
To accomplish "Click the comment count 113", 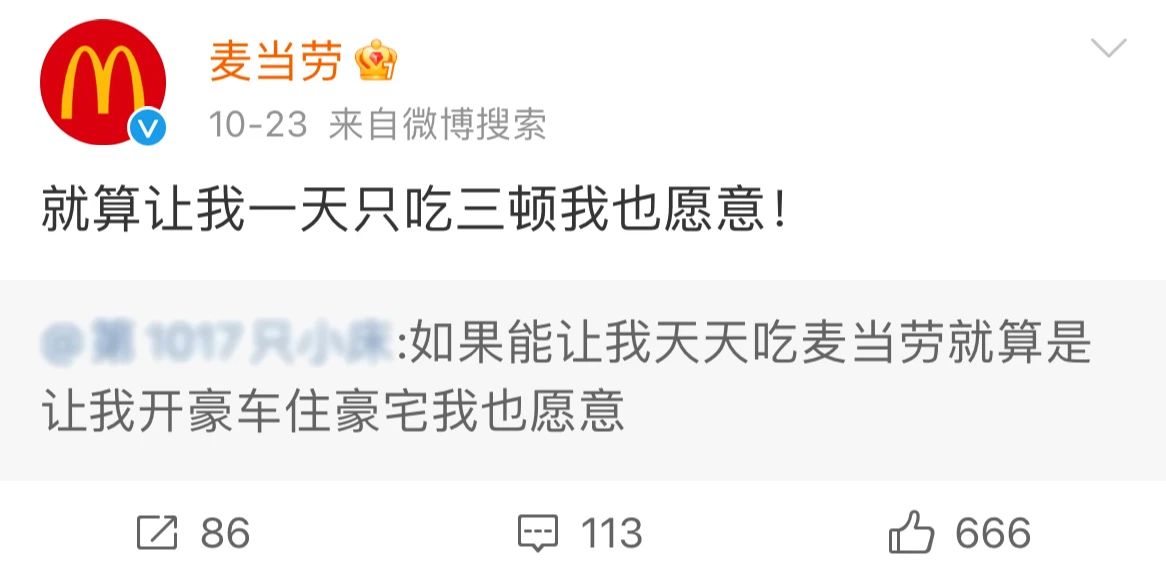I will [x=611, y=533].
